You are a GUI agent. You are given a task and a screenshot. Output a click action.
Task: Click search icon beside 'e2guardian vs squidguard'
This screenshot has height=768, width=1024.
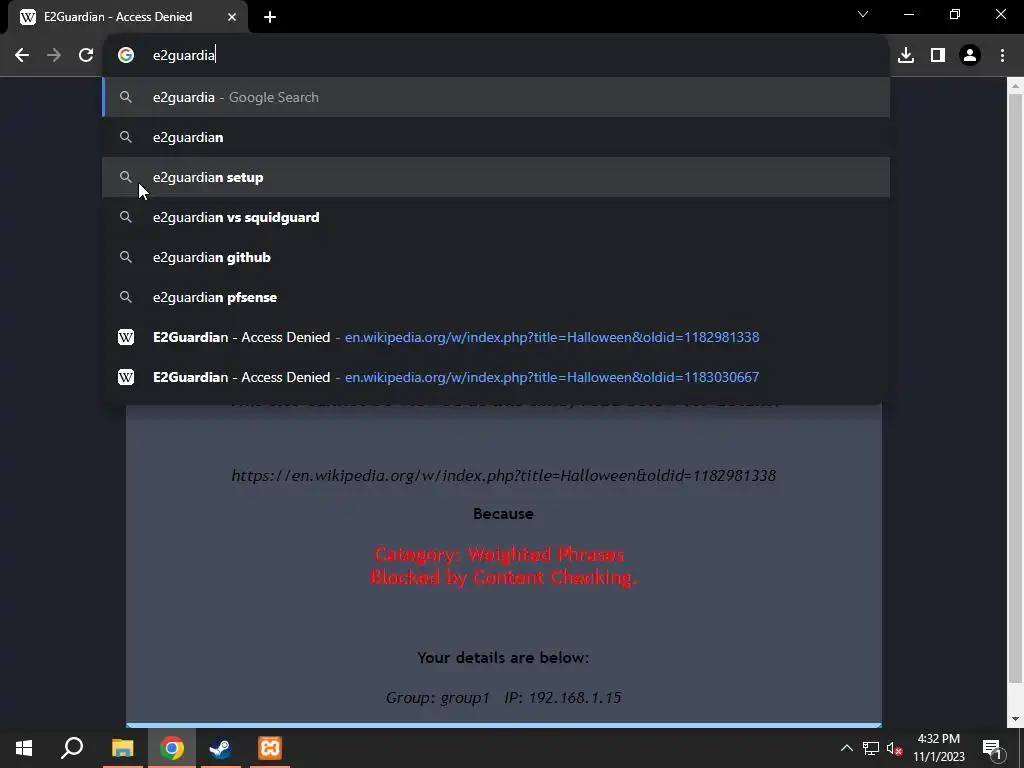point(126,217)
